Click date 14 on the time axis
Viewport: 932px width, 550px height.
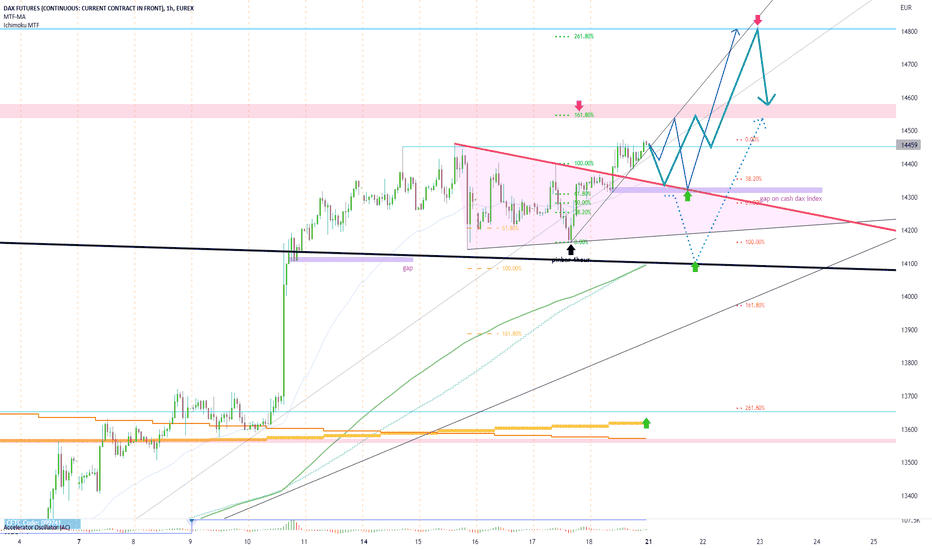pos(364,542)
